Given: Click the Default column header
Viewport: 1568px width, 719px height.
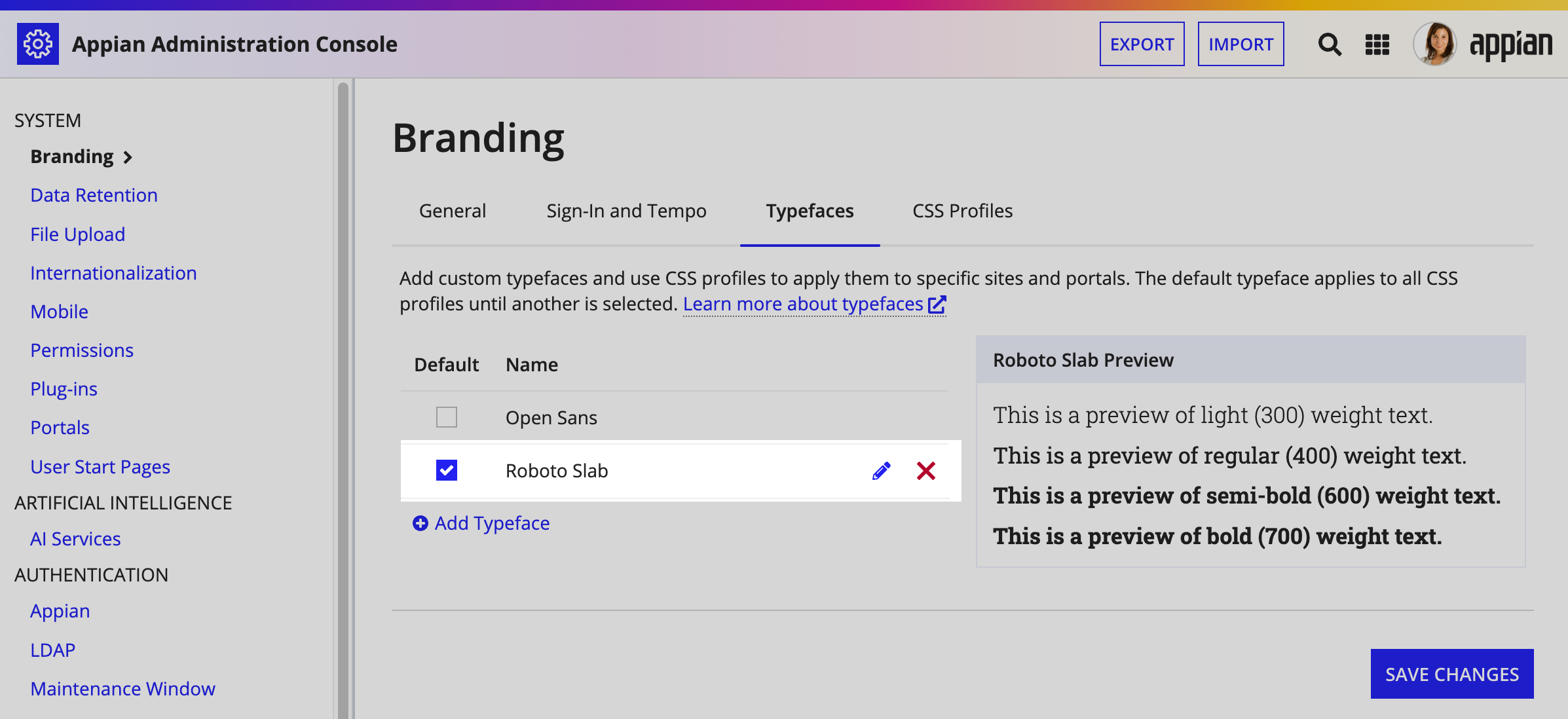Looking at the screenshot, I should pos(447,365).
